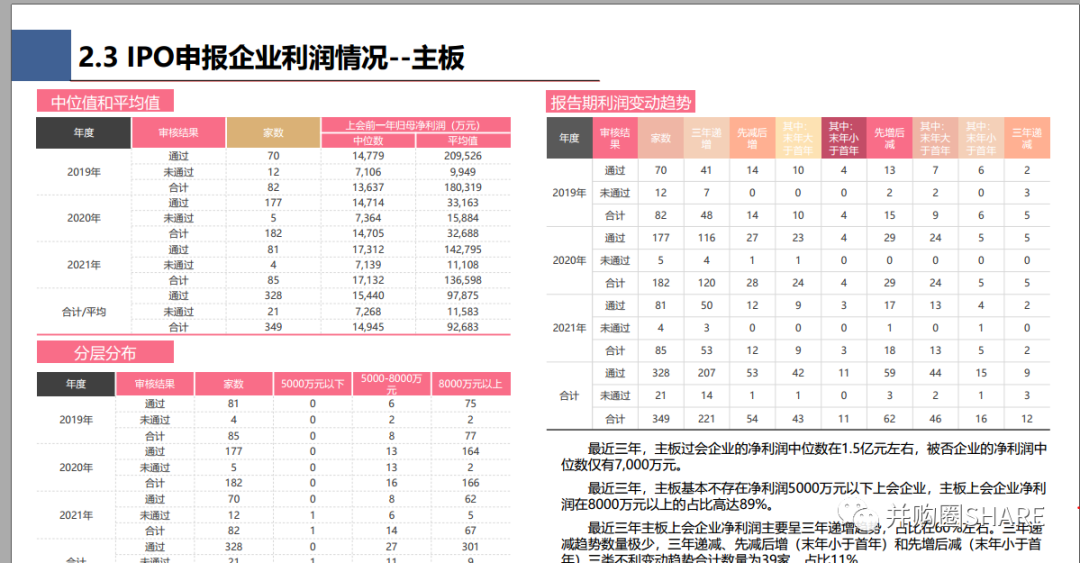1080x563 pixels.
Task: Click the cell '11,583'
Action: point(463,311)
